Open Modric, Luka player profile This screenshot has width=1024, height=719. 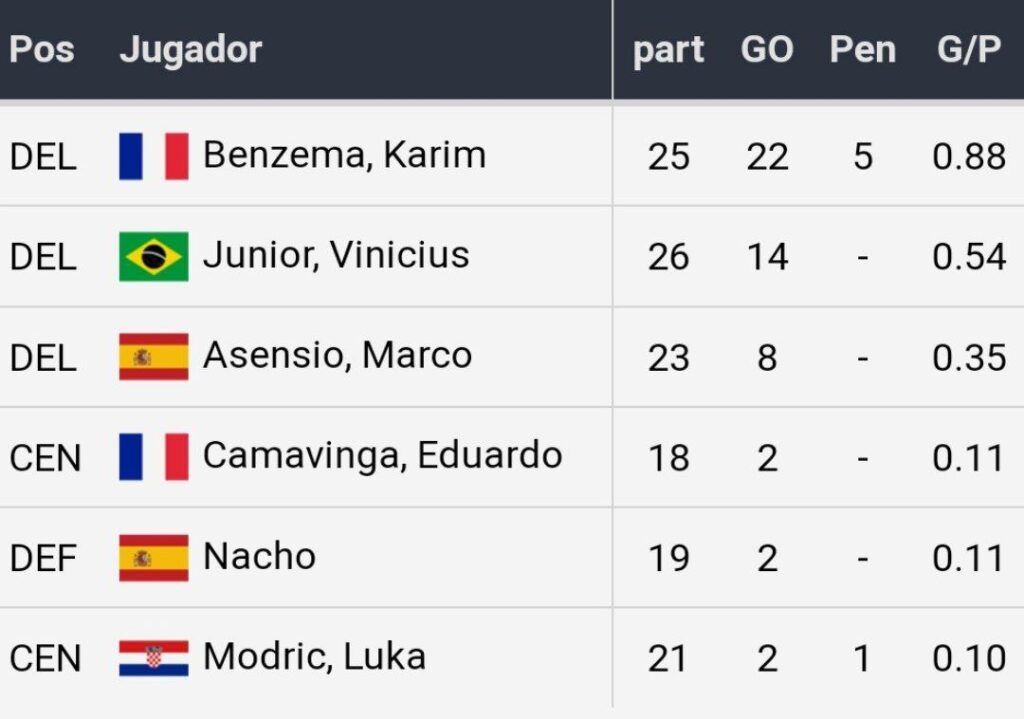pyautogui.click(x=314, y=657)
